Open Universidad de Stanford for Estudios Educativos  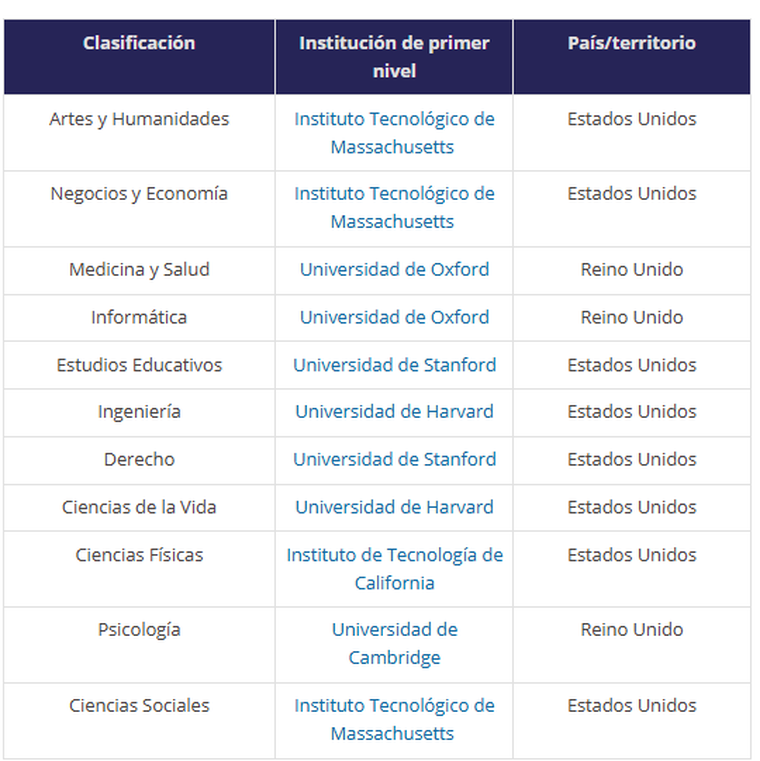[394, 365]
